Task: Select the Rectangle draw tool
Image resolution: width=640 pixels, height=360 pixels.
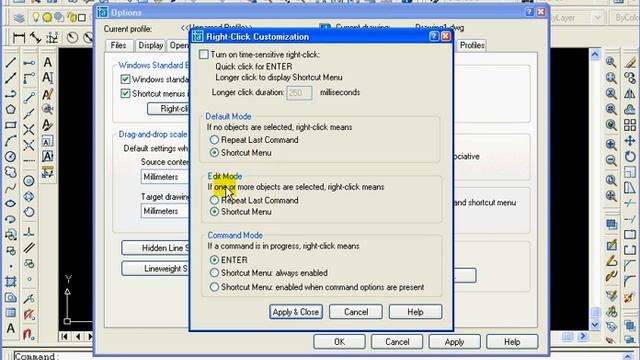Action: point(11,125)
